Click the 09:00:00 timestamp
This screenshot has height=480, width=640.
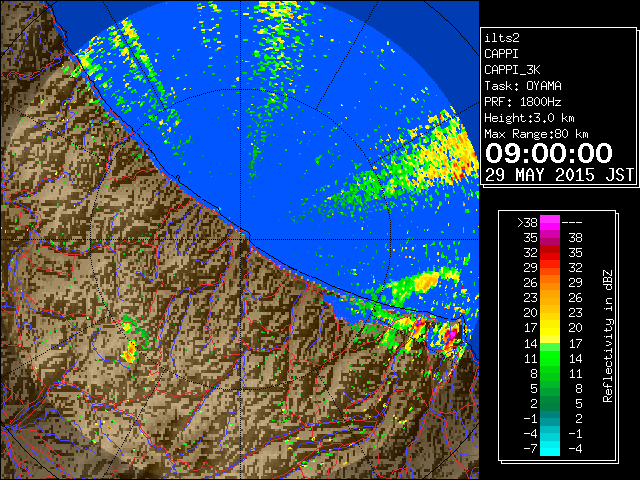549,153
